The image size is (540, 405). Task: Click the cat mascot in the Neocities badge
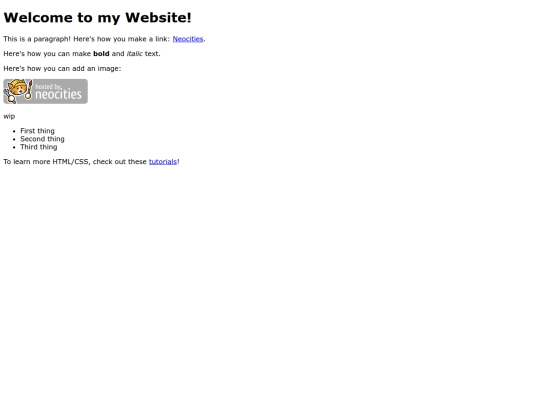[17, 89]
